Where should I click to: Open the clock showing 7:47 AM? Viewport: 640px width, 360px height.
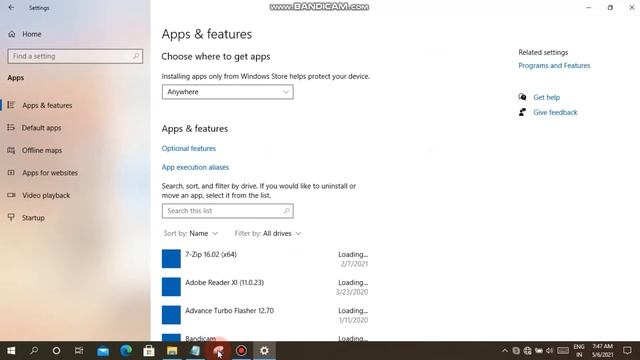coord(602,351)
